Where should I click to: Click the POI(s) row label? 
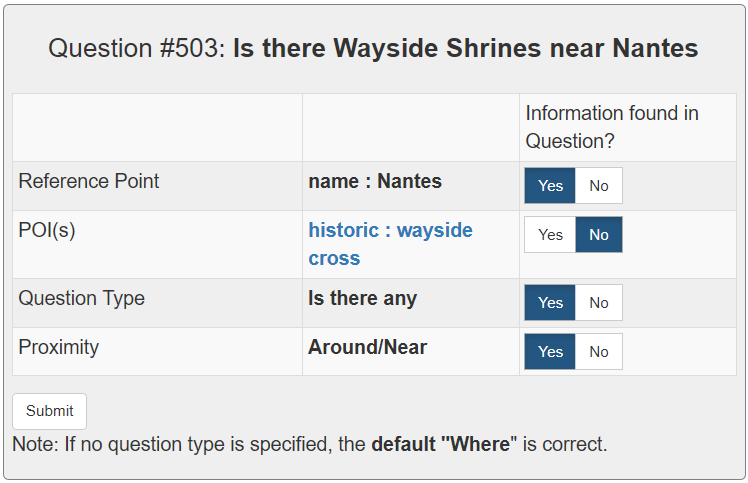tap(47, 230)
